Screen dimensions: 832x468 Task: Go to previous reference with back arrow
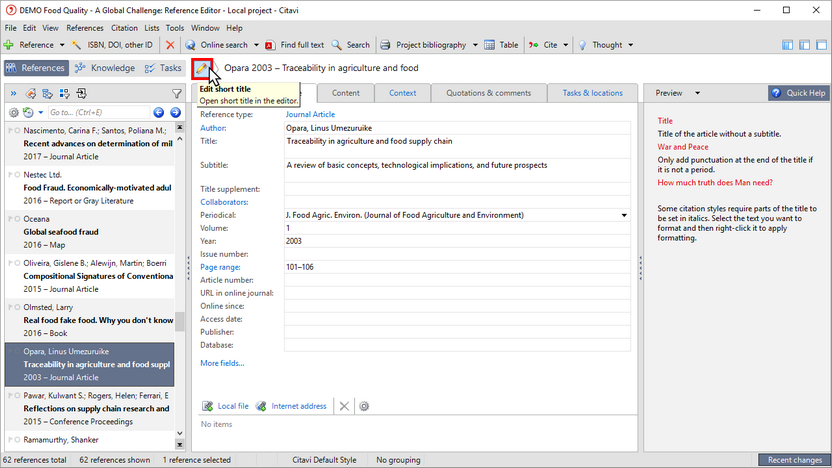point(159,112)
